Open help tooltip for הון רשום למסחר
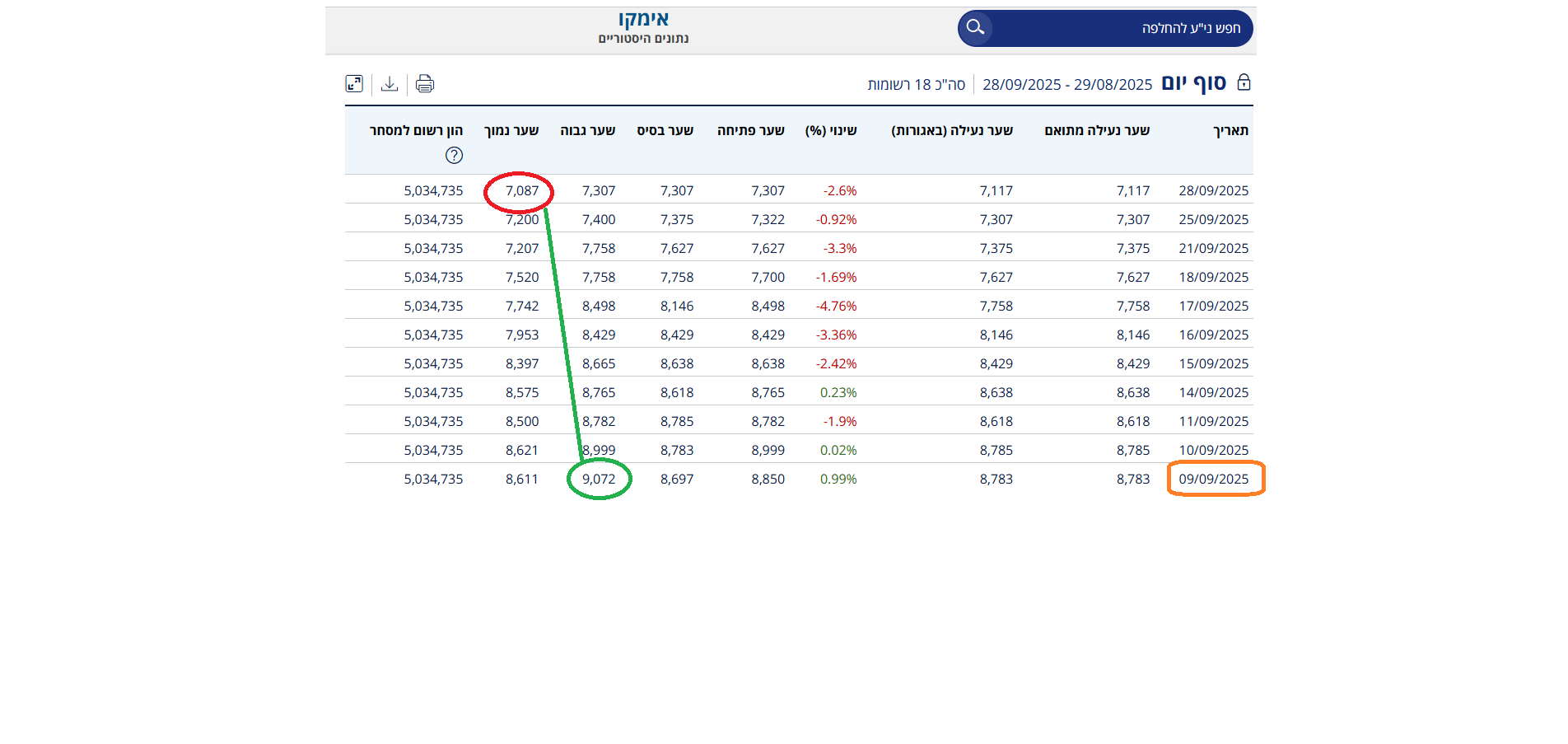The width and height of the screenshot is (1568, 744). [454, 155]
